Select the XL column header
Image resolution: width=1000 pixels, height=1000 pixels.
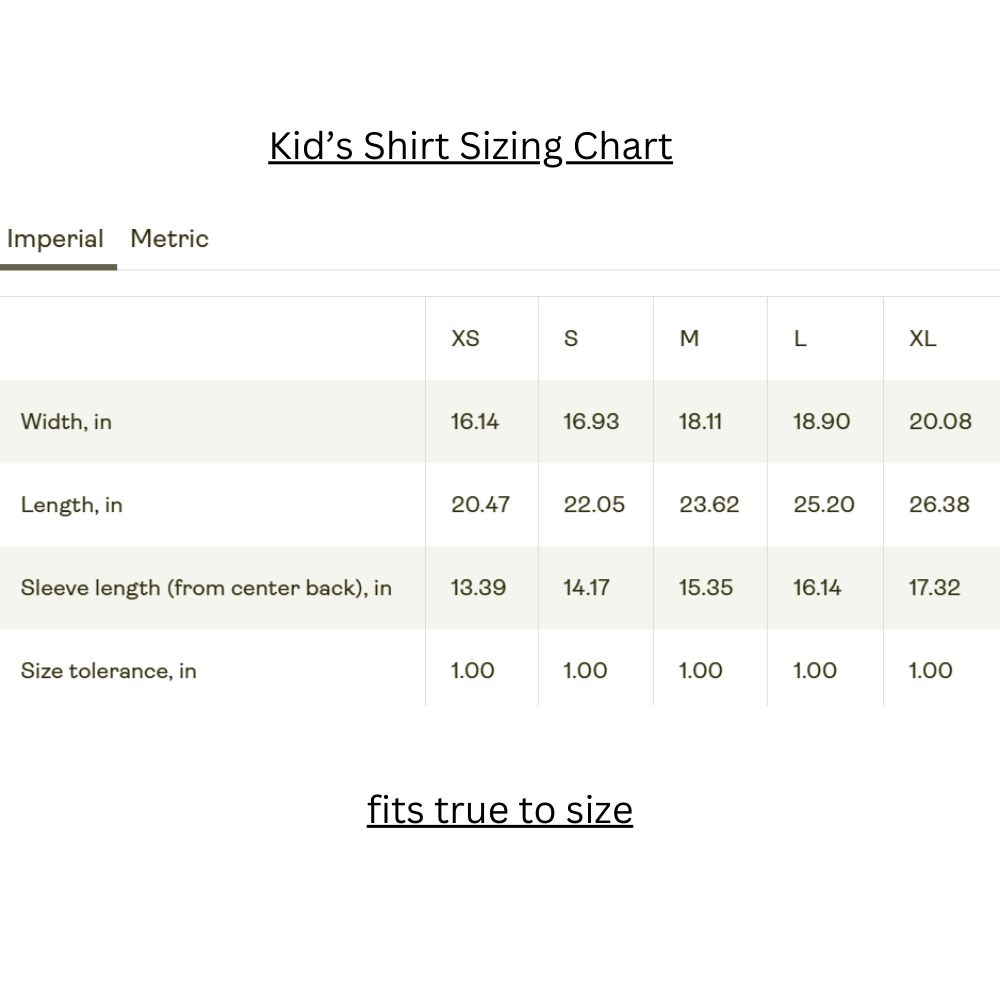pos(922,338)
